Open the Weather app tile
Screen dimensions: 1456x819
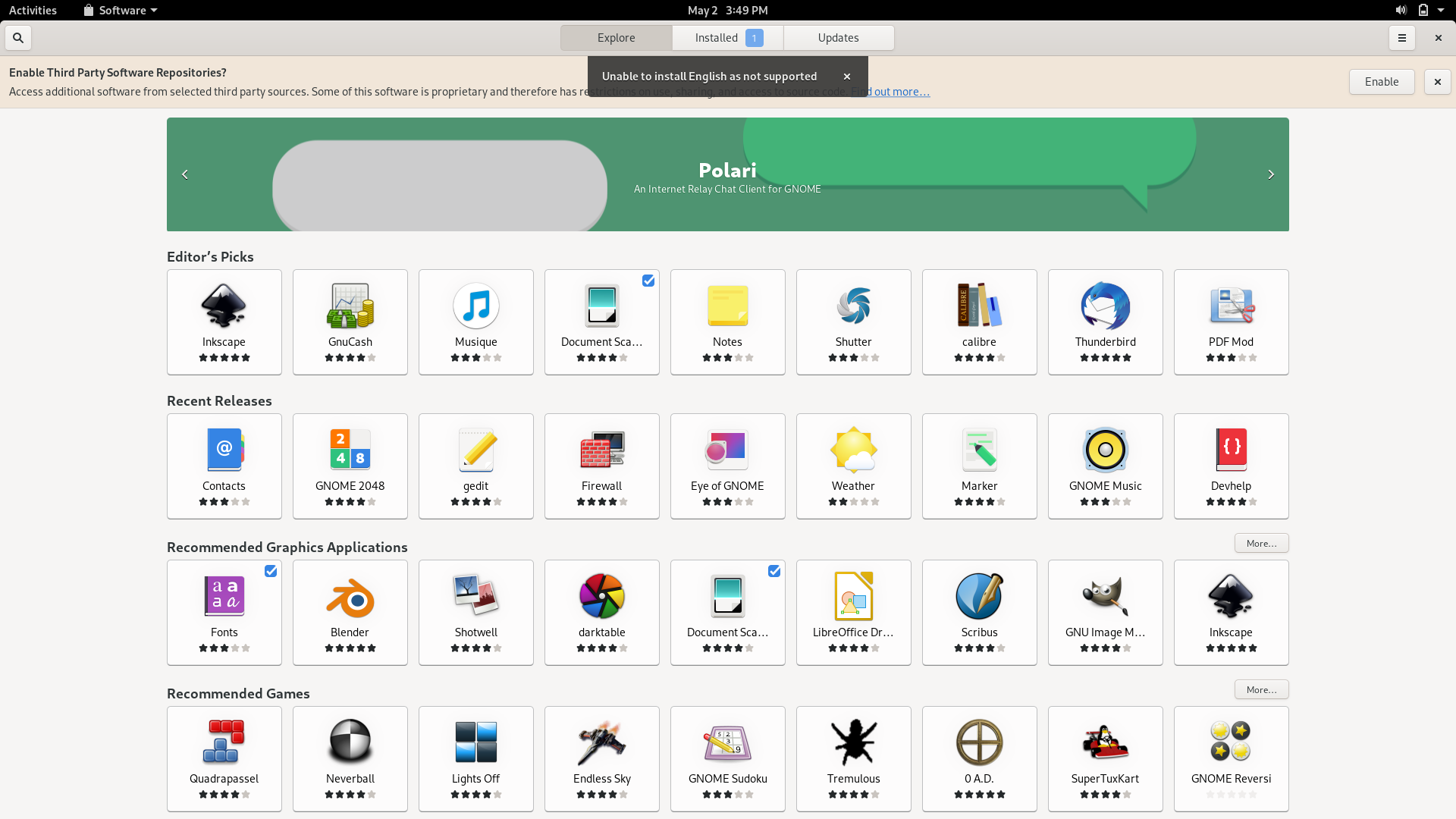[853, 466]
